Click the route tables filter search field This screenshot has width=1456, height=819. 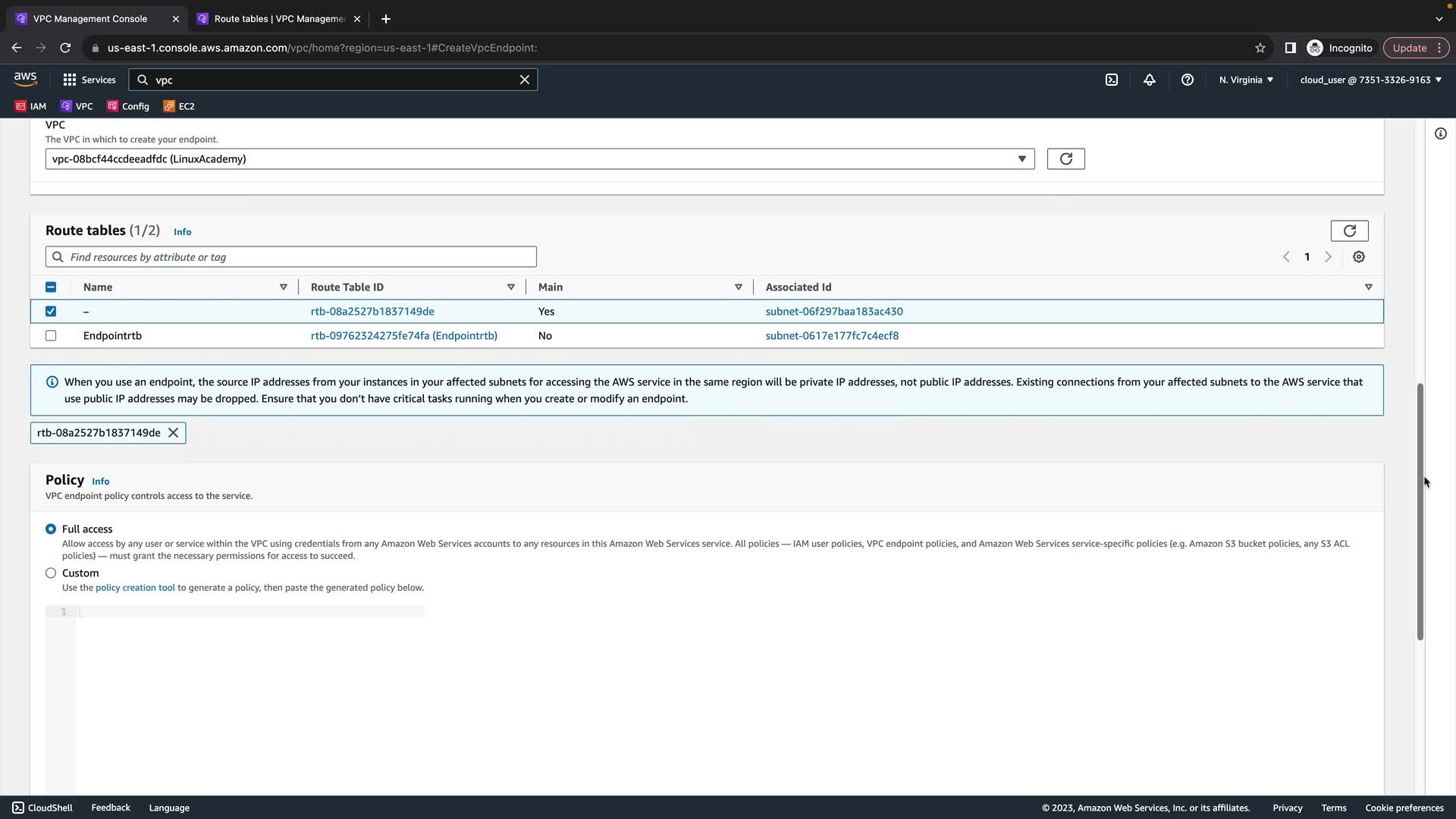[291, 257]
